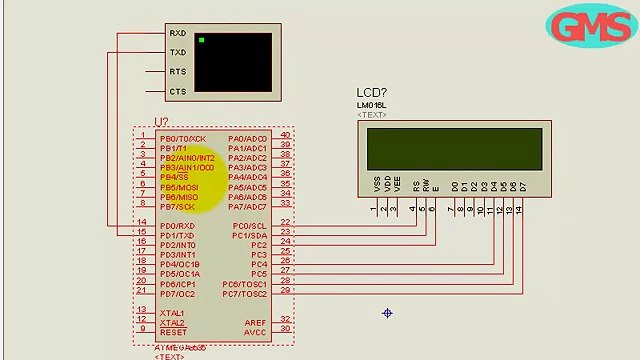Screen dimensions: 640x360
Task: Select the PB0/T0/XCK pin label
Action: (183, 139)
